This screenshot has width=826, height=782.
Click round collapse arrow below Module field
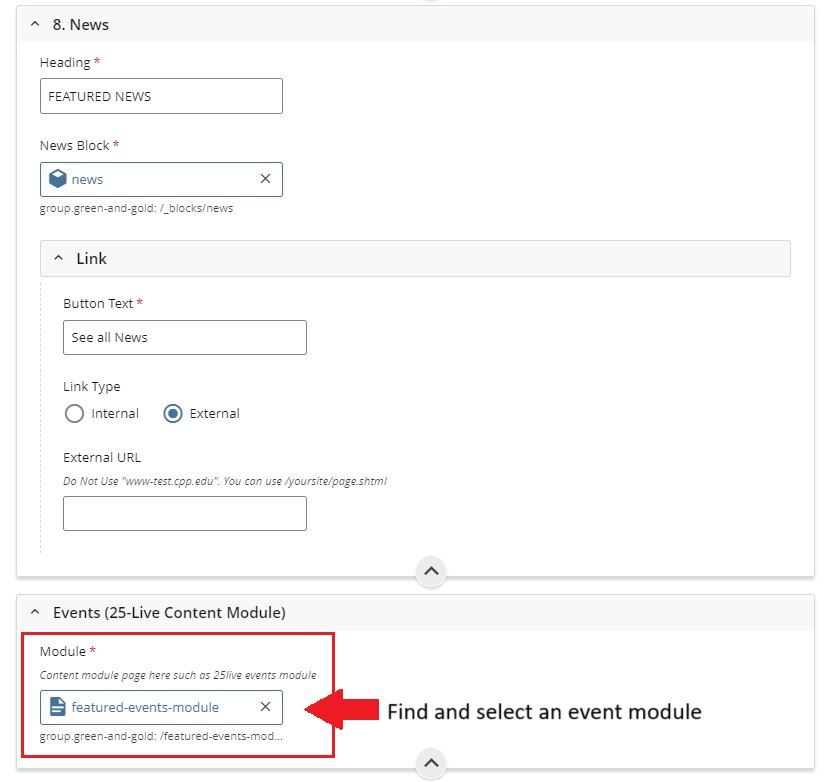tap(430, 764)
